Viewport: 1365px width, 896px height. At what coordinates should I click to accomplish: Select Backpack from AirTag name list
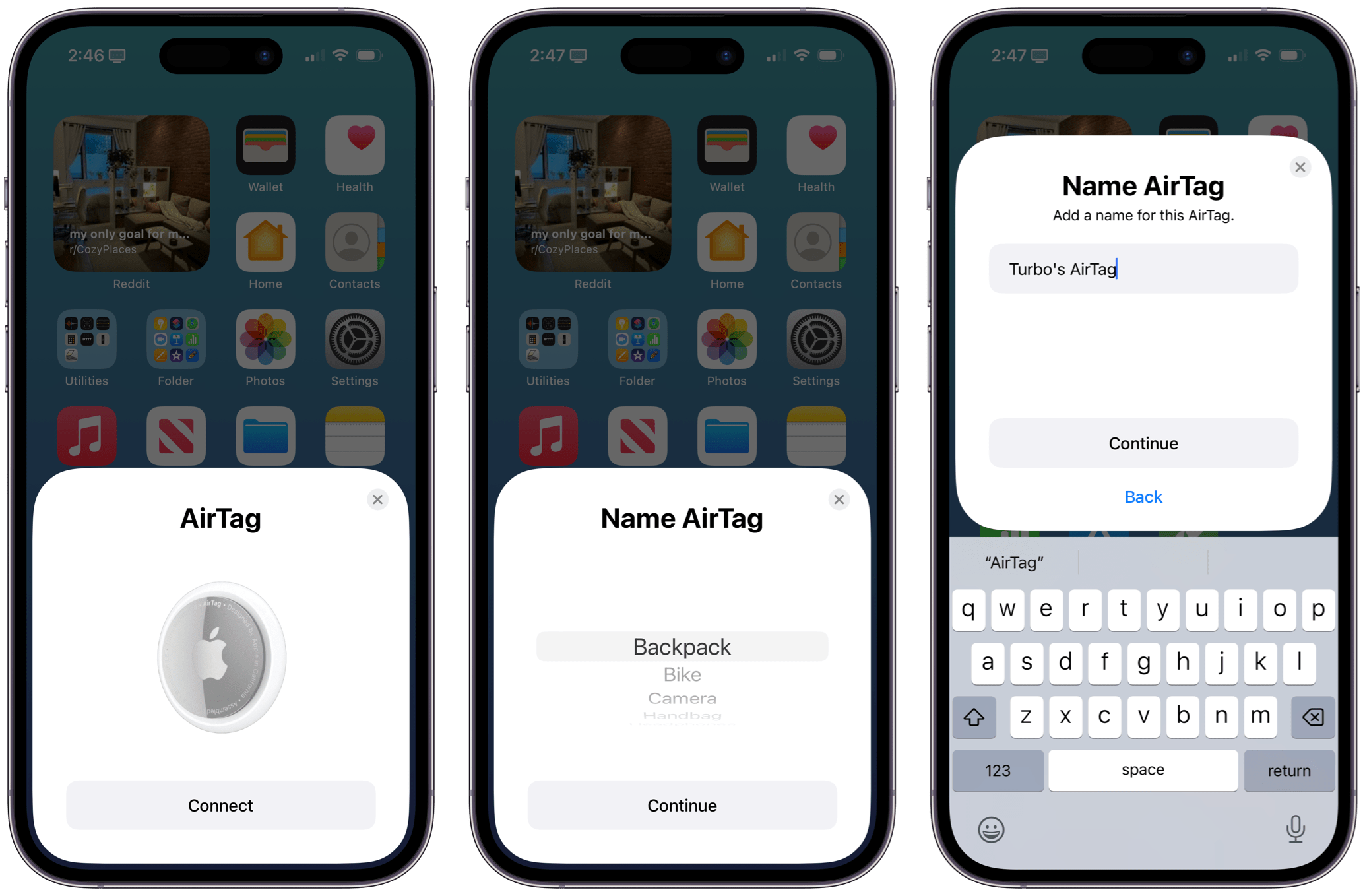coord(683,645)
